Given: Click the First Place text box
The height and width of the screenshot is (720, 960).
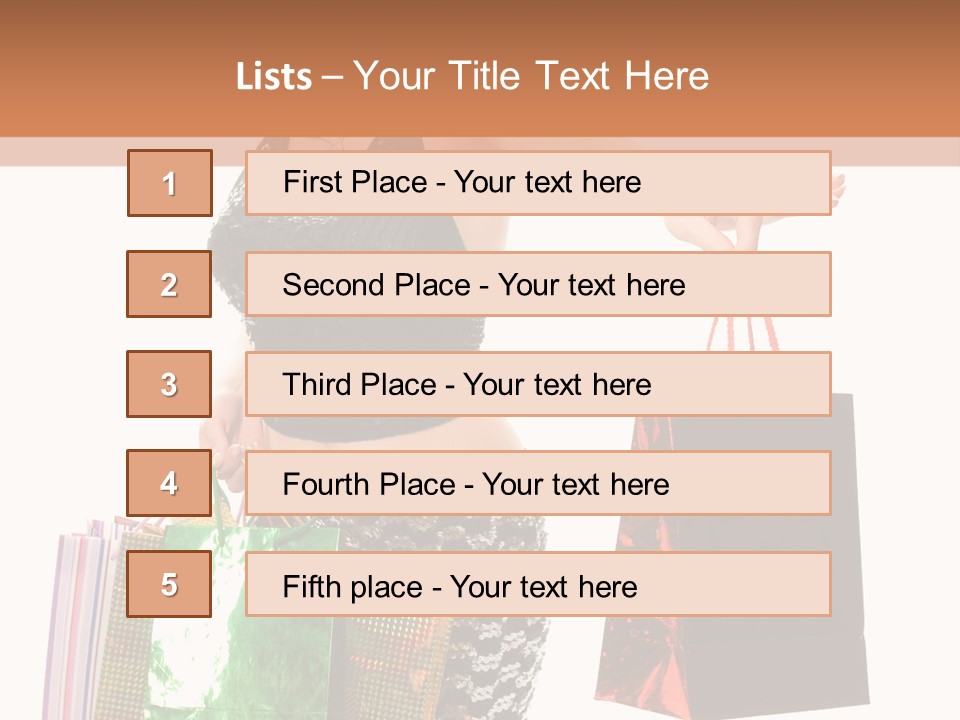Looking at the screenshot, I should (x=538, y=183).
